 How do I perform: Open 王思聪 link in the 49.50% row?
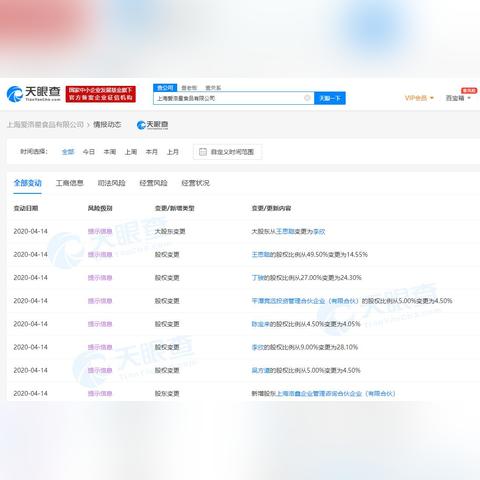click(261, 255)
